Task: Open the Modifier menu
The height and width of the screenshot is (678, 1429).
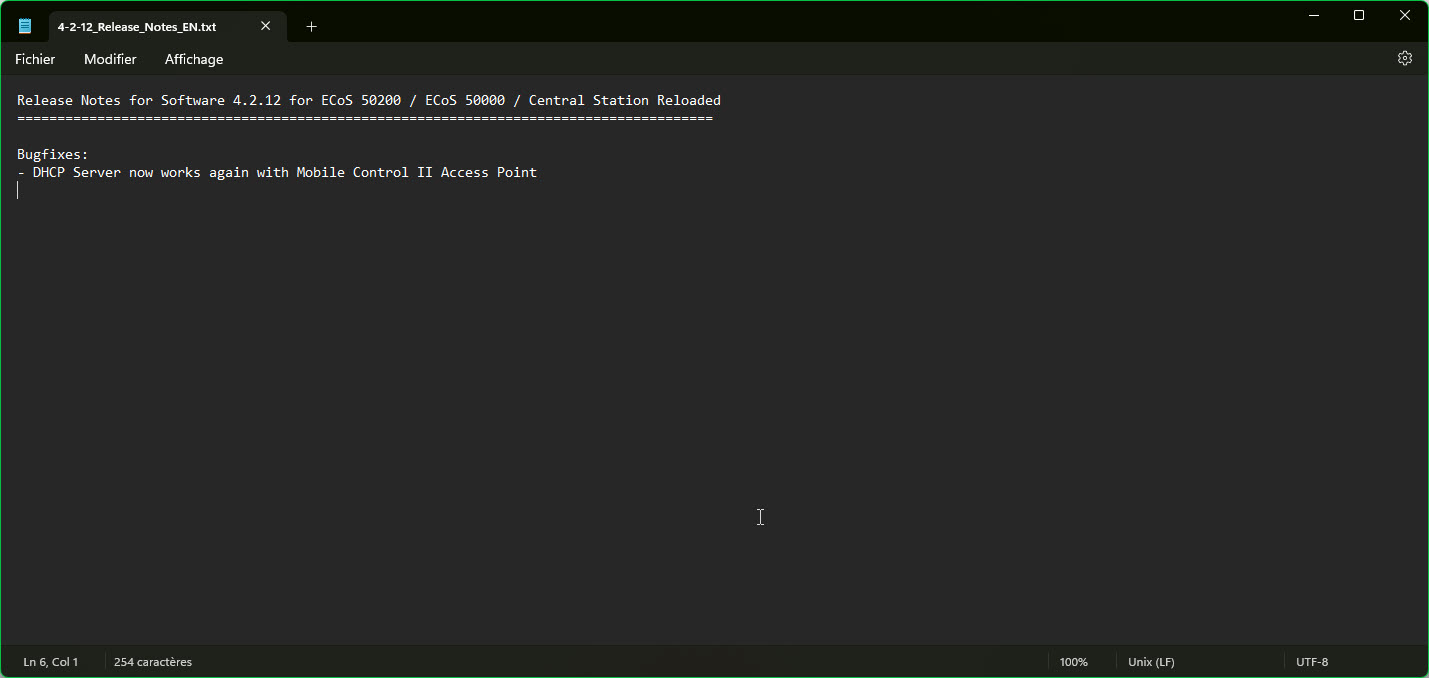Action: point(110,60)
